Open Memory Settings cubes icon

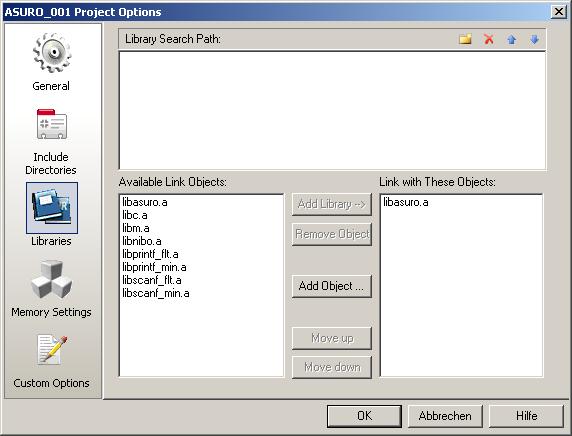pos(52,279)
